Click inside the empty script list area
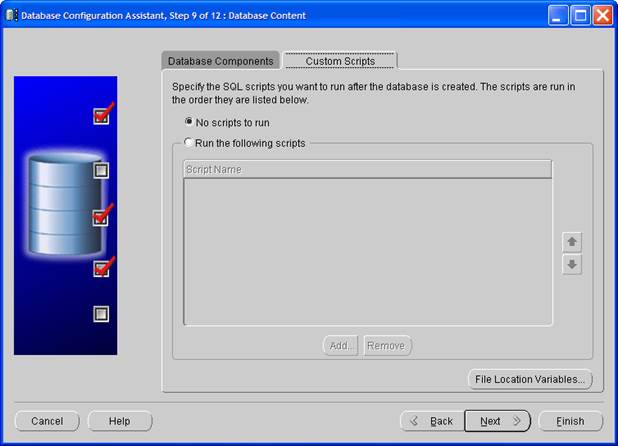 (367, 252)
